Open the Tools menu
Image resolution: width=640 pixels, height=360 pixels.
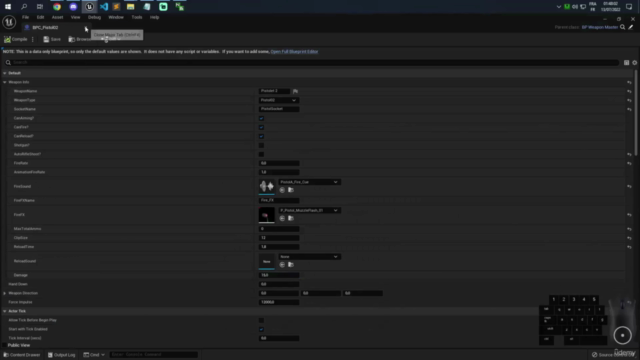pos(137,17)
